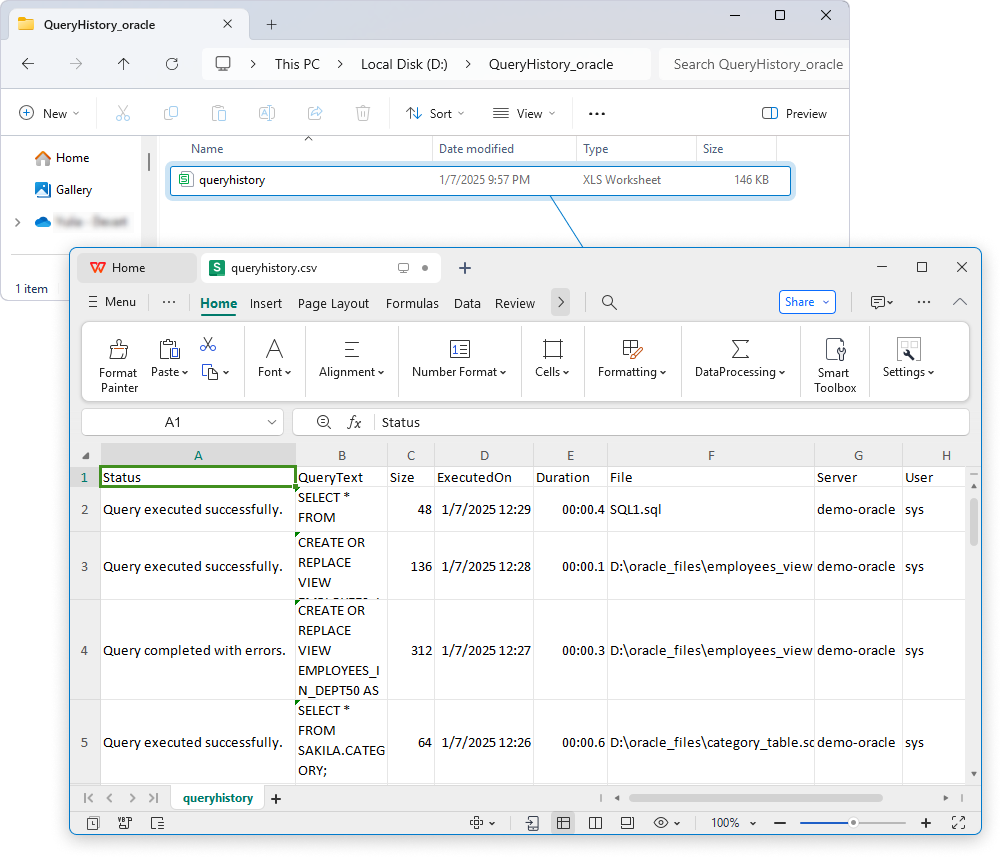Click the Back arrow in Explorer
The image size is (1002, 859).
click(27, 64)
